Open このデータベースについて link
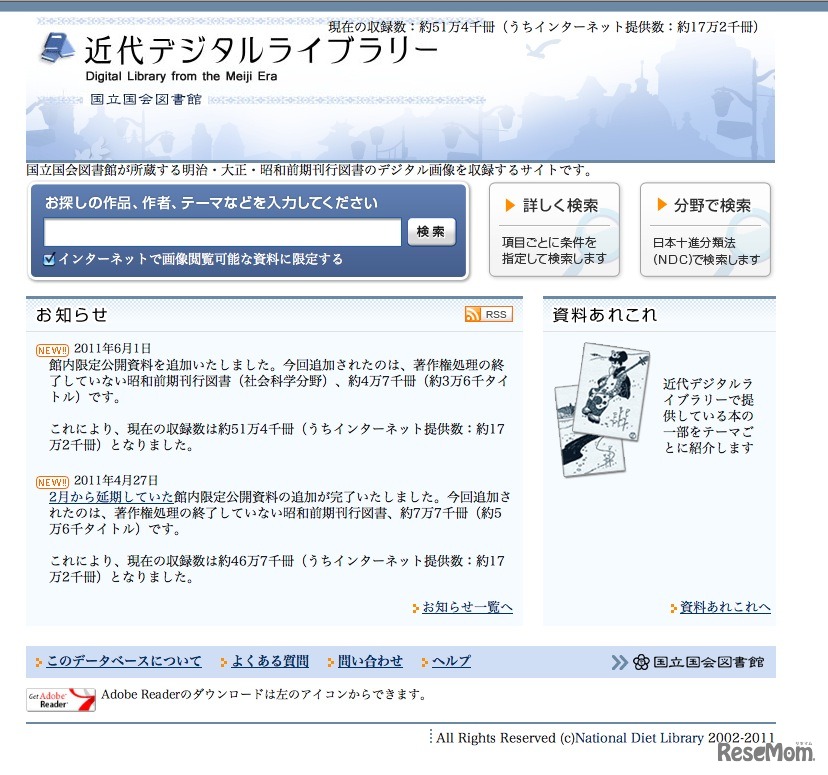Image resolution: width=828 pixels, height=775 pixels. [124, 661]
